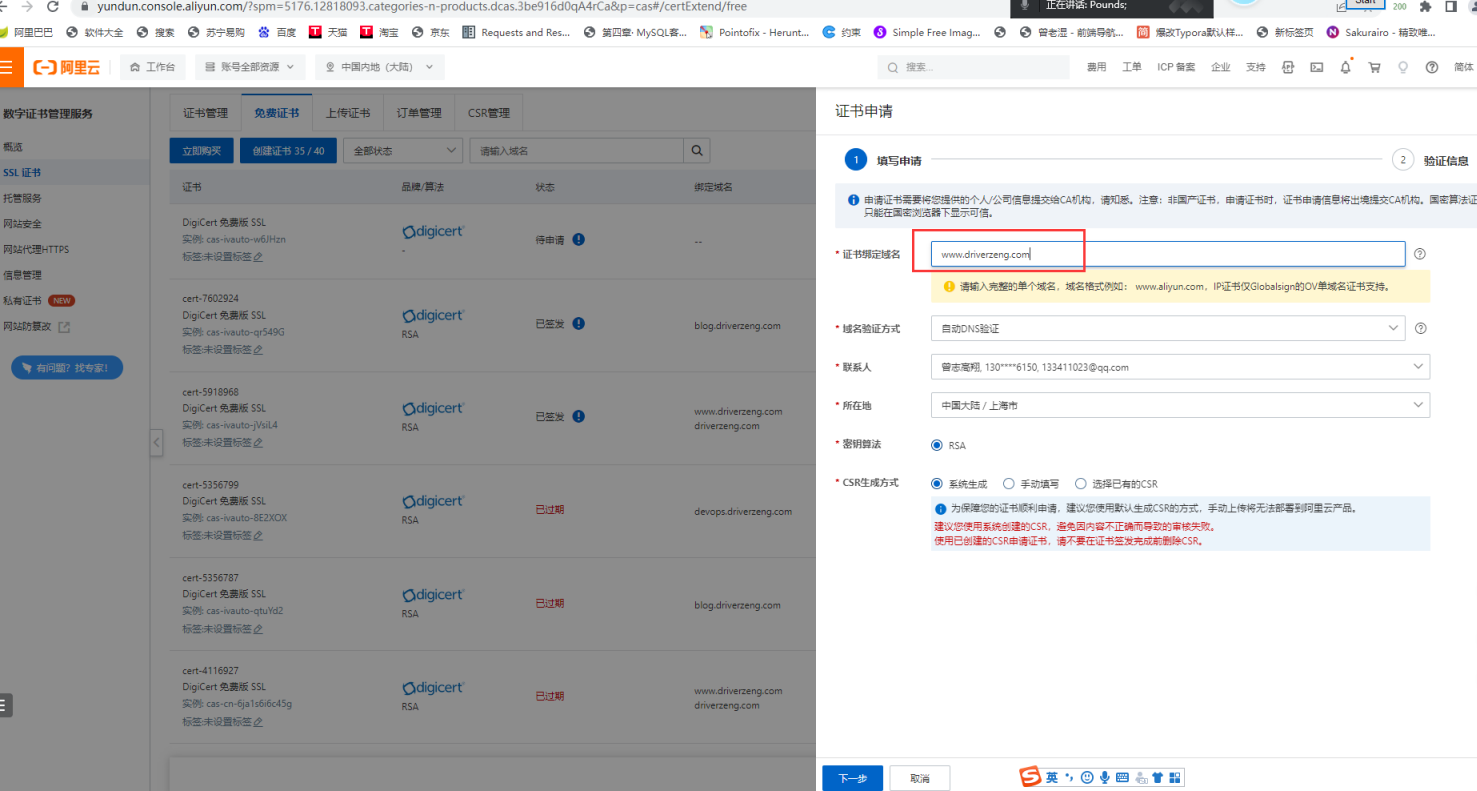Image resolution: width=1477 pixels, height=791 pixels.
Task: Click help icon beside 证书绑定域名 field
Action: (1420, 254)
